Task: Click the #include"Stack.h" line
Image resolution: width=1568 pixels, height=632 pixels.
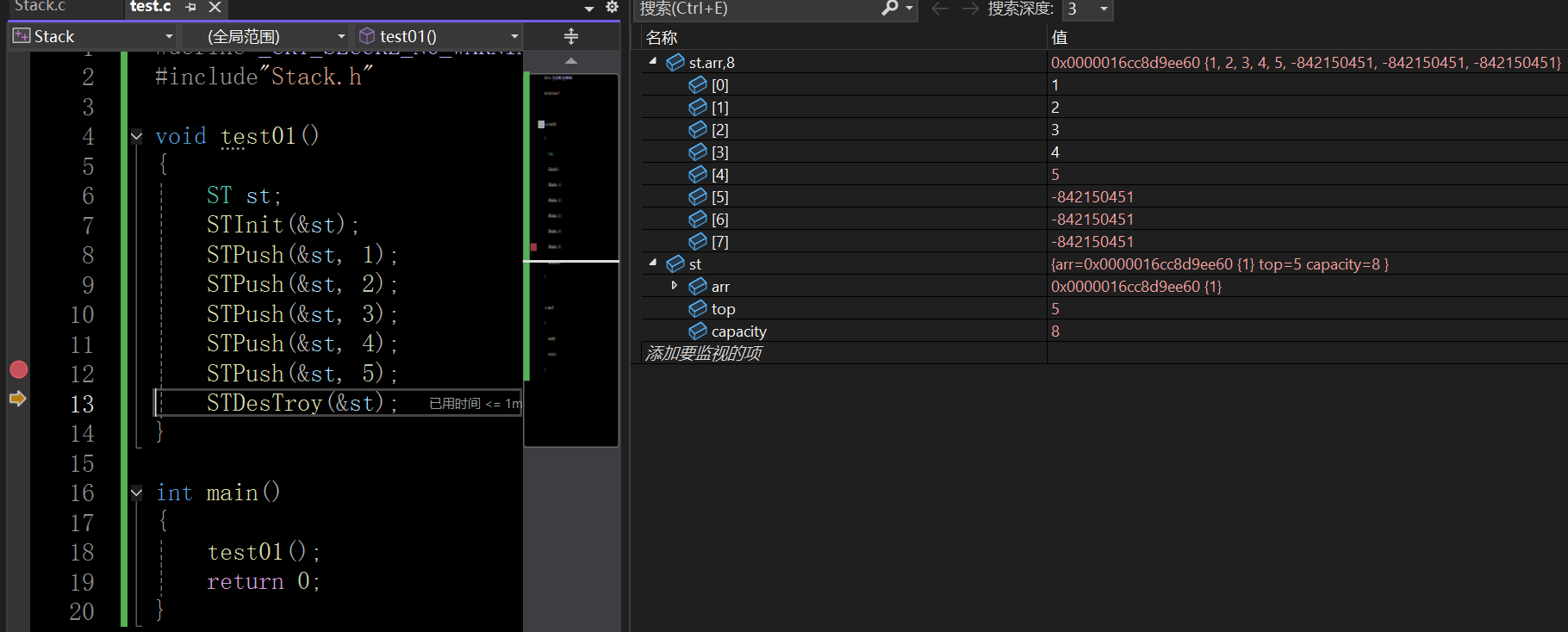Action: [264, 77]
